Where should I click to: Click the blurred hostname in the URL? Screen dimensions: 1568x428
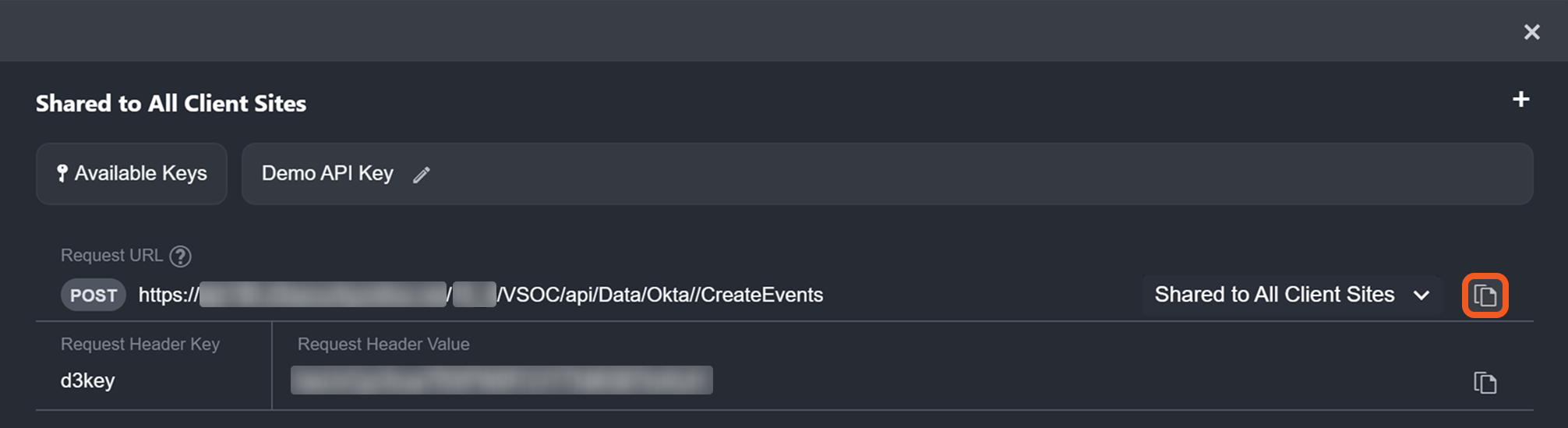tap(323, 295)
